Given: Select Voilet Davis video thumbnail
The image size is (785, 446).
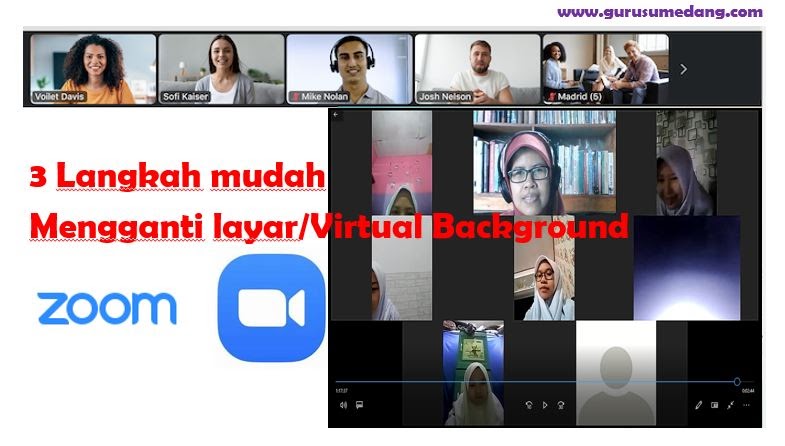Looking at the screenshot, I should point(93,69).
